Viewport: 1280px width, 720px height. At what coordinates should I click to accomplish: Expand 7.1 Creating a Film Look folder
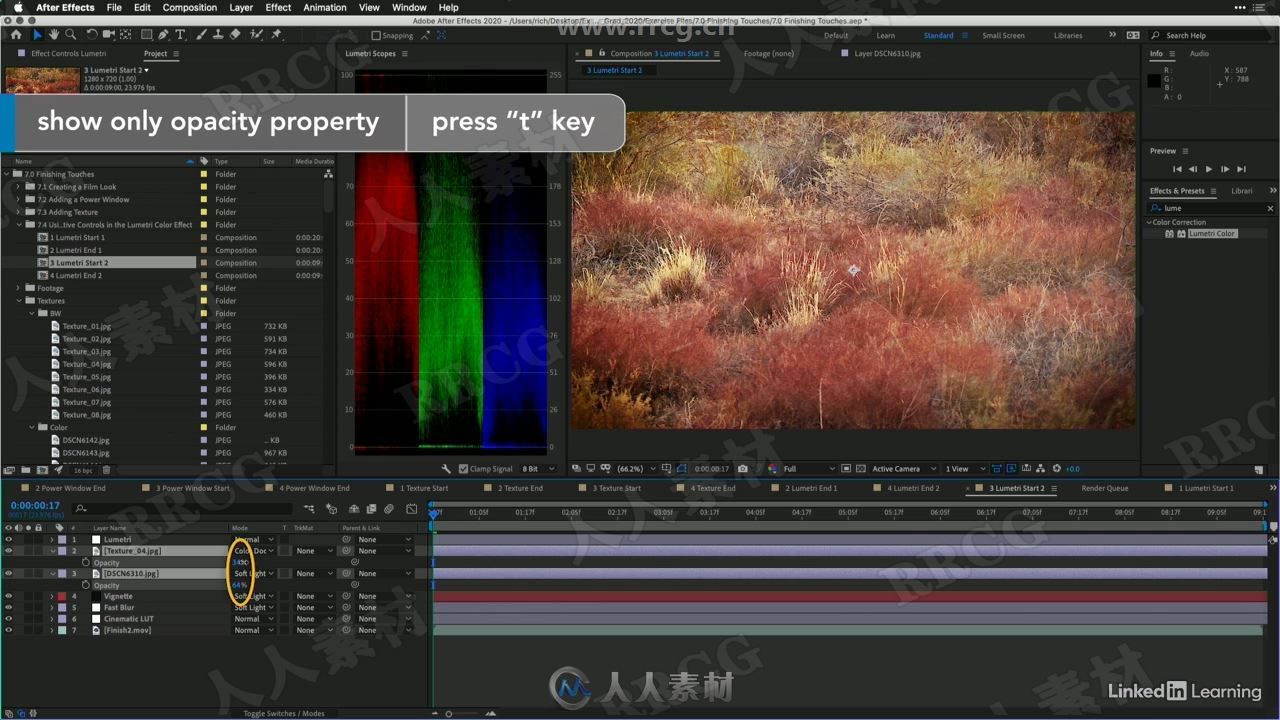(18, 187)
